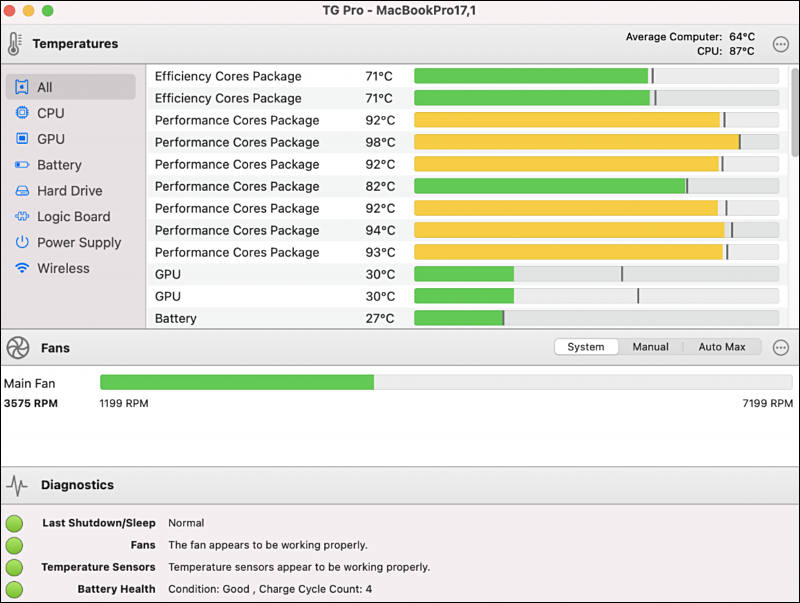Click the 3575 RPM current fan speed
This screenshot has width=800, height=603.
[x=31, y=403]
